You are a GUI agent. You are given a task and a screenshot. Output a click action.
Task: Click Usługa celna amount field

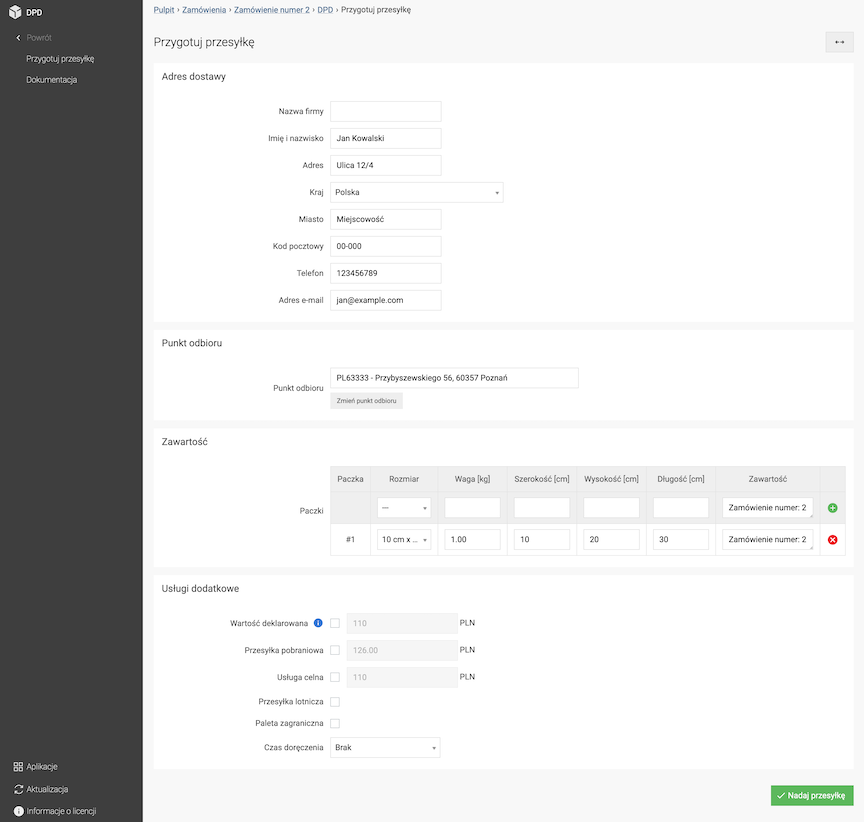(x=402, y=677)
